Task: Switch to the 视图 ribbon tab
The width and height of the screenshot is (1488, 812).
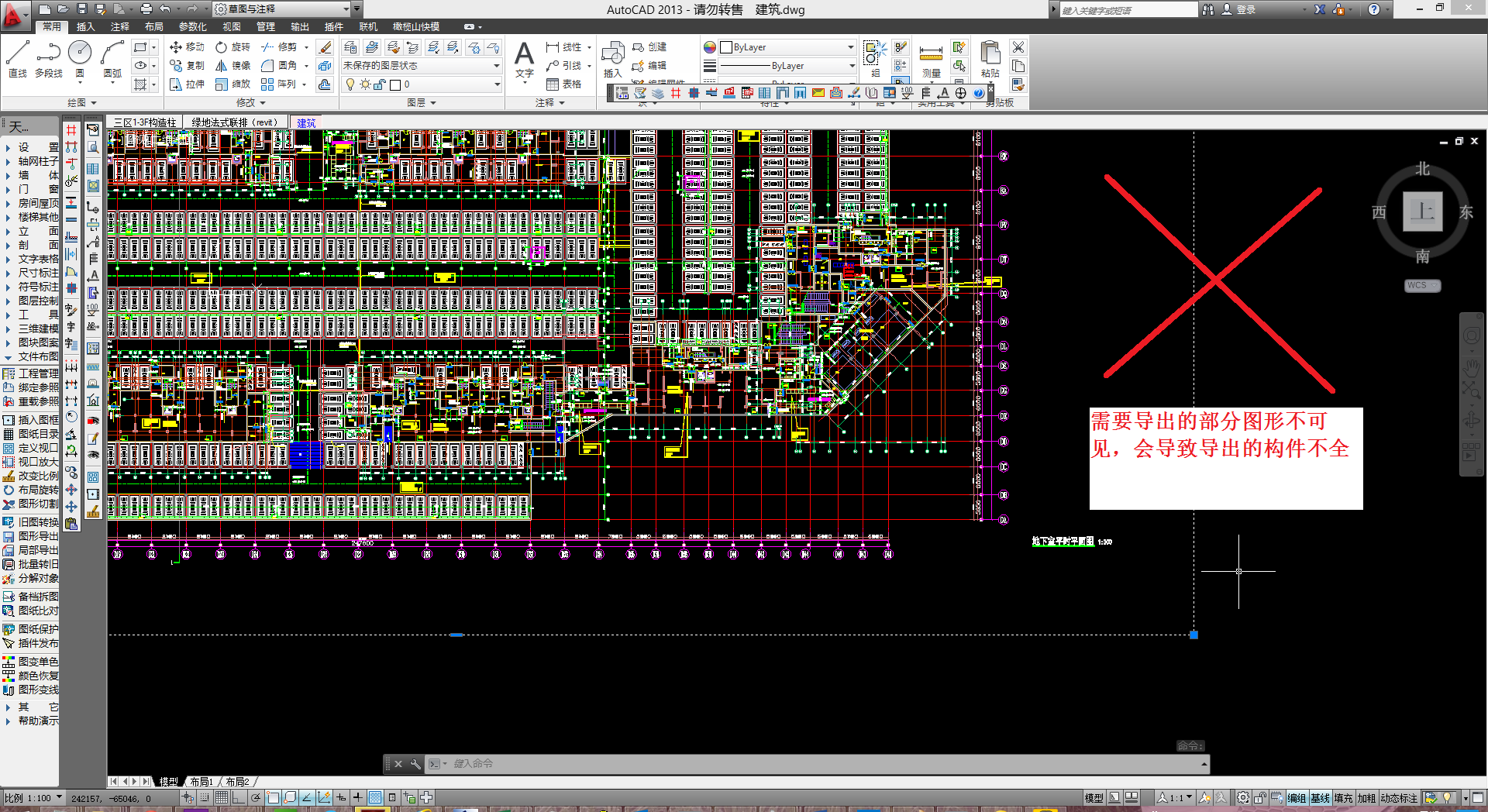Action: pyautogui.click(x=232, y=26)
